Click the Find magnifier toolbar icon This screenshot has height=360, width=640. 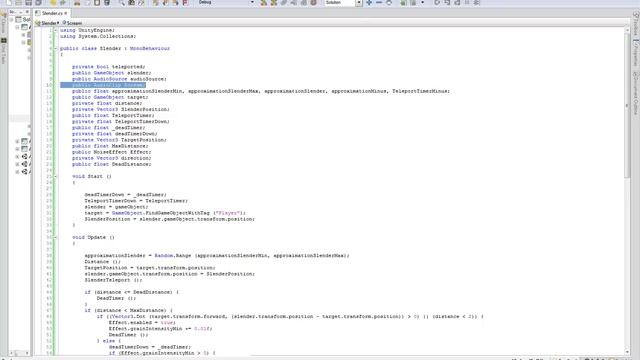click(x=122, y=2)
